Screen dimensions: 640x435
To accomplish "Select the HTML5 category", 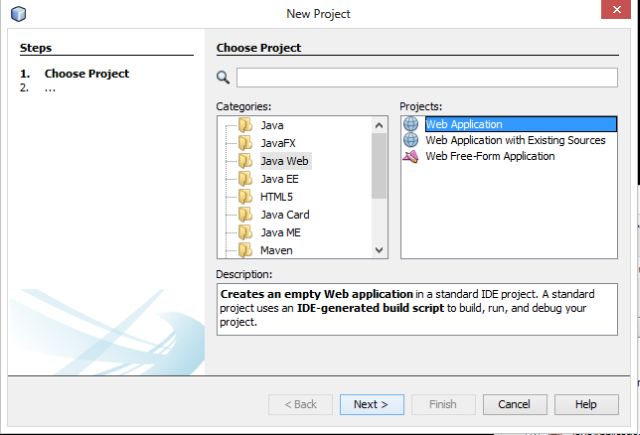I will pyautogui.click(x=276, y=197).
